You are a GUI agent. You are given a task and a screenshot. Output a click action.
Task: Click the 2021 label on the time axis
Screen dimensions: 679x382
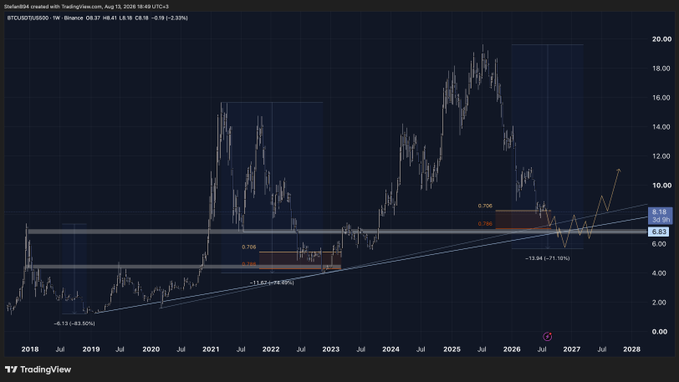click(211, 349)
